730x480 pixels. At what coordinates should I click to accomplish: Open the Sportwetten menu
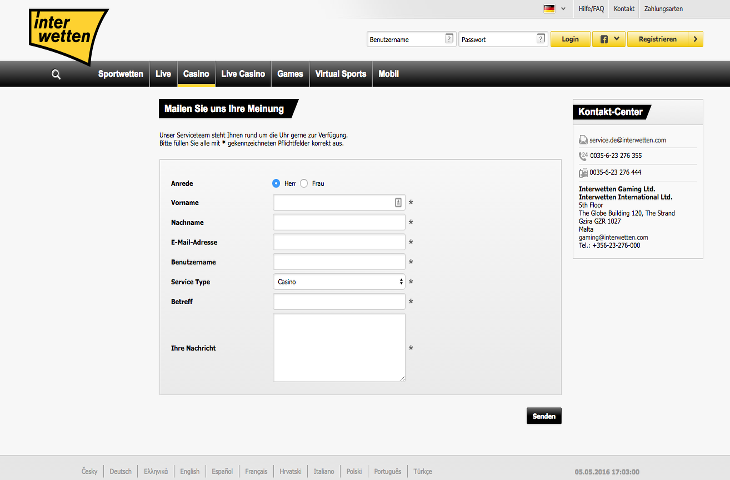121,74
